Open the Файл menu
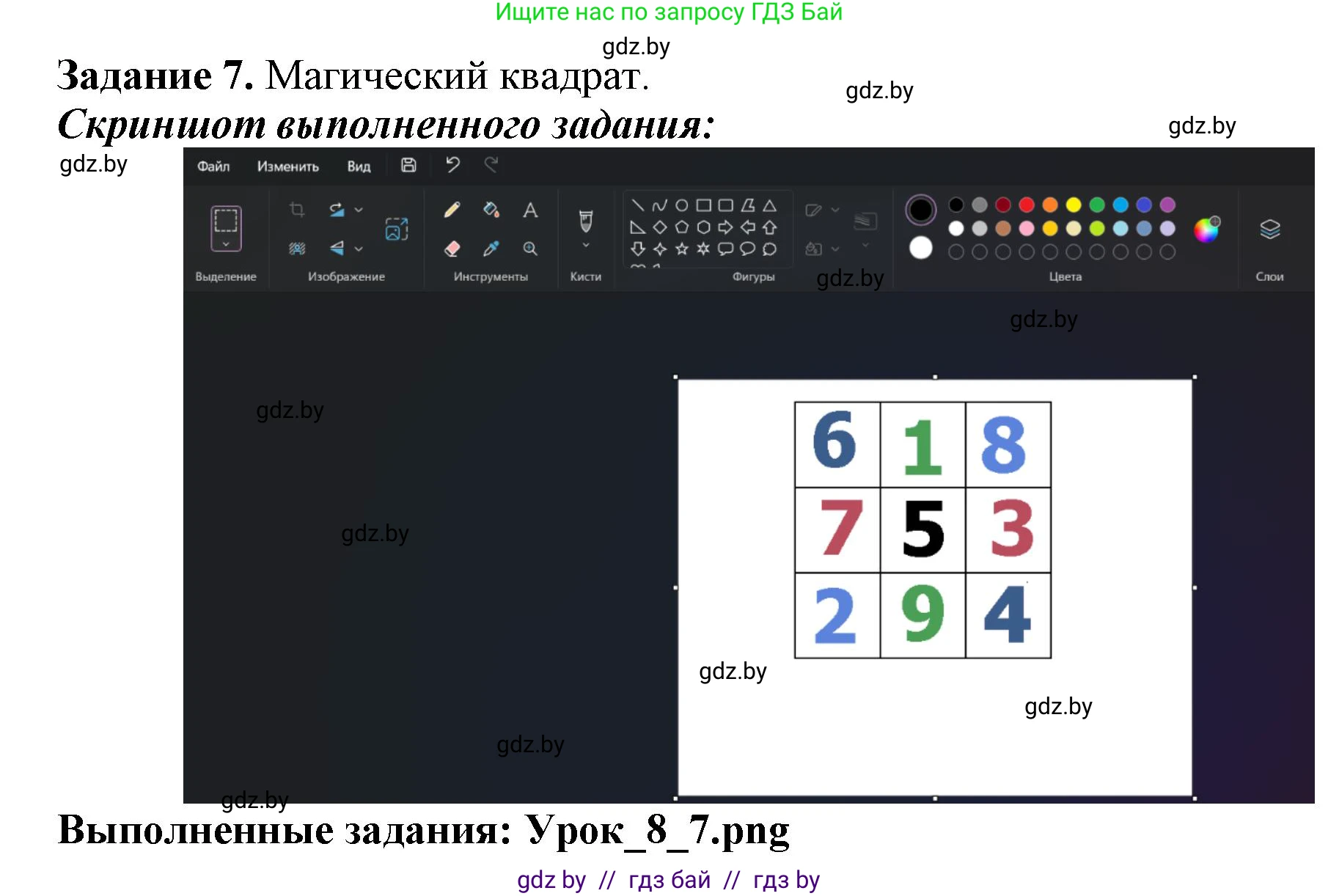This screenshot has height=896, width=1339. [213, 166]
